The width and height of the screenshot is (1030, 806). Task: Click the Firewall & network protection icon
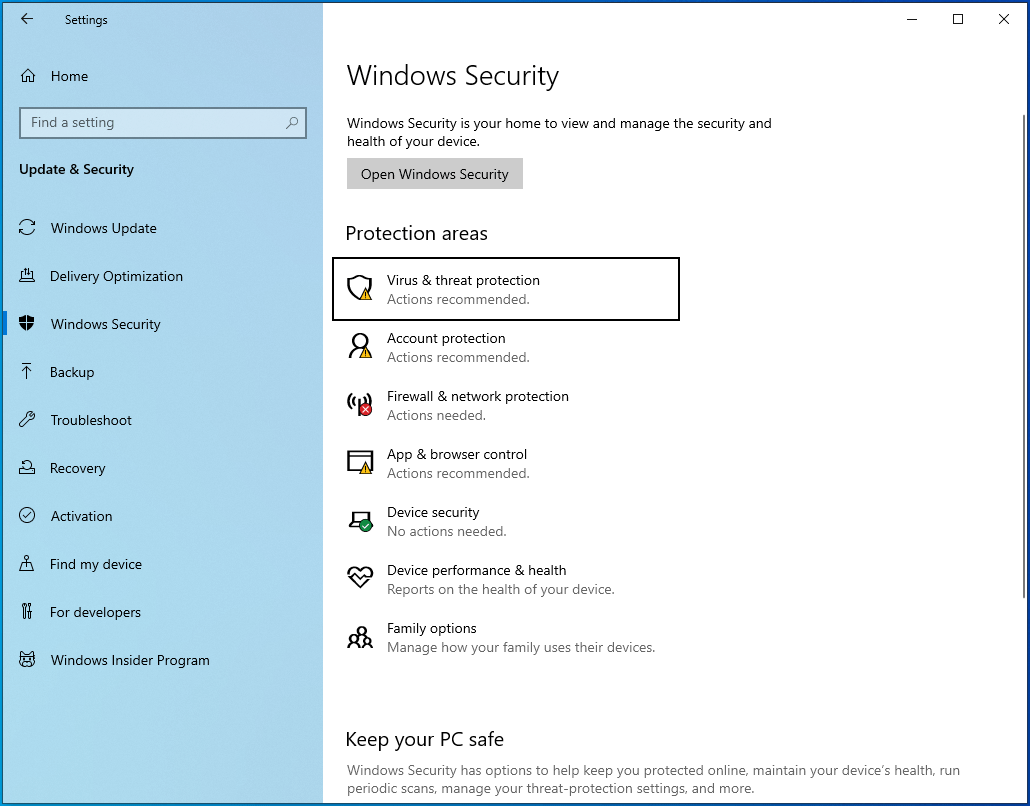pyautogui.click(x=359, y=405)
